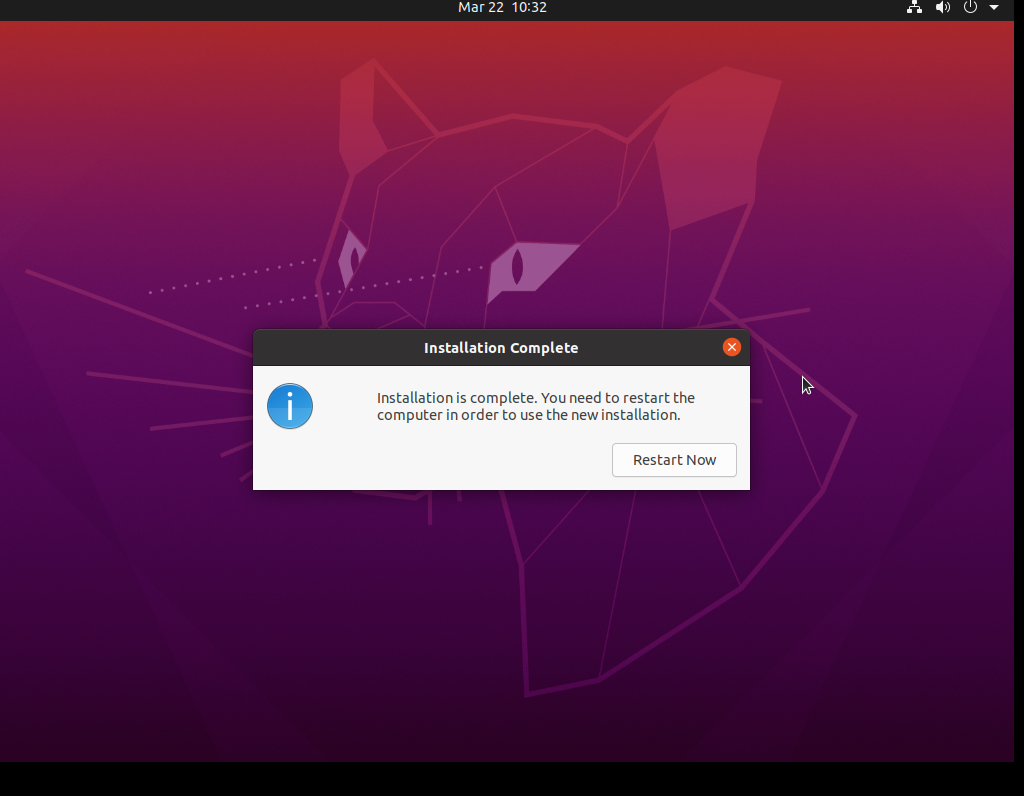Click the blue information icon in dialog
The image size is (1024, 796).
tap(290, 406)
